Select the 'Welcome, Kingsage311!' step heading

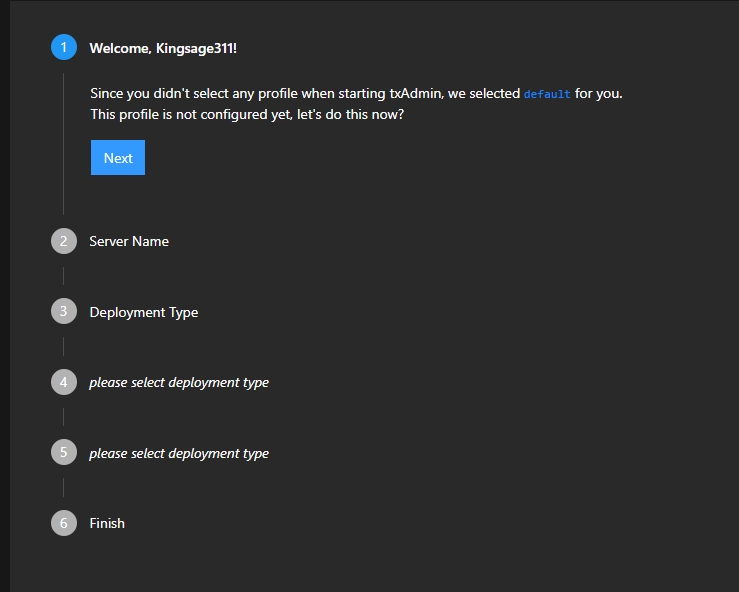click(163, 48)
